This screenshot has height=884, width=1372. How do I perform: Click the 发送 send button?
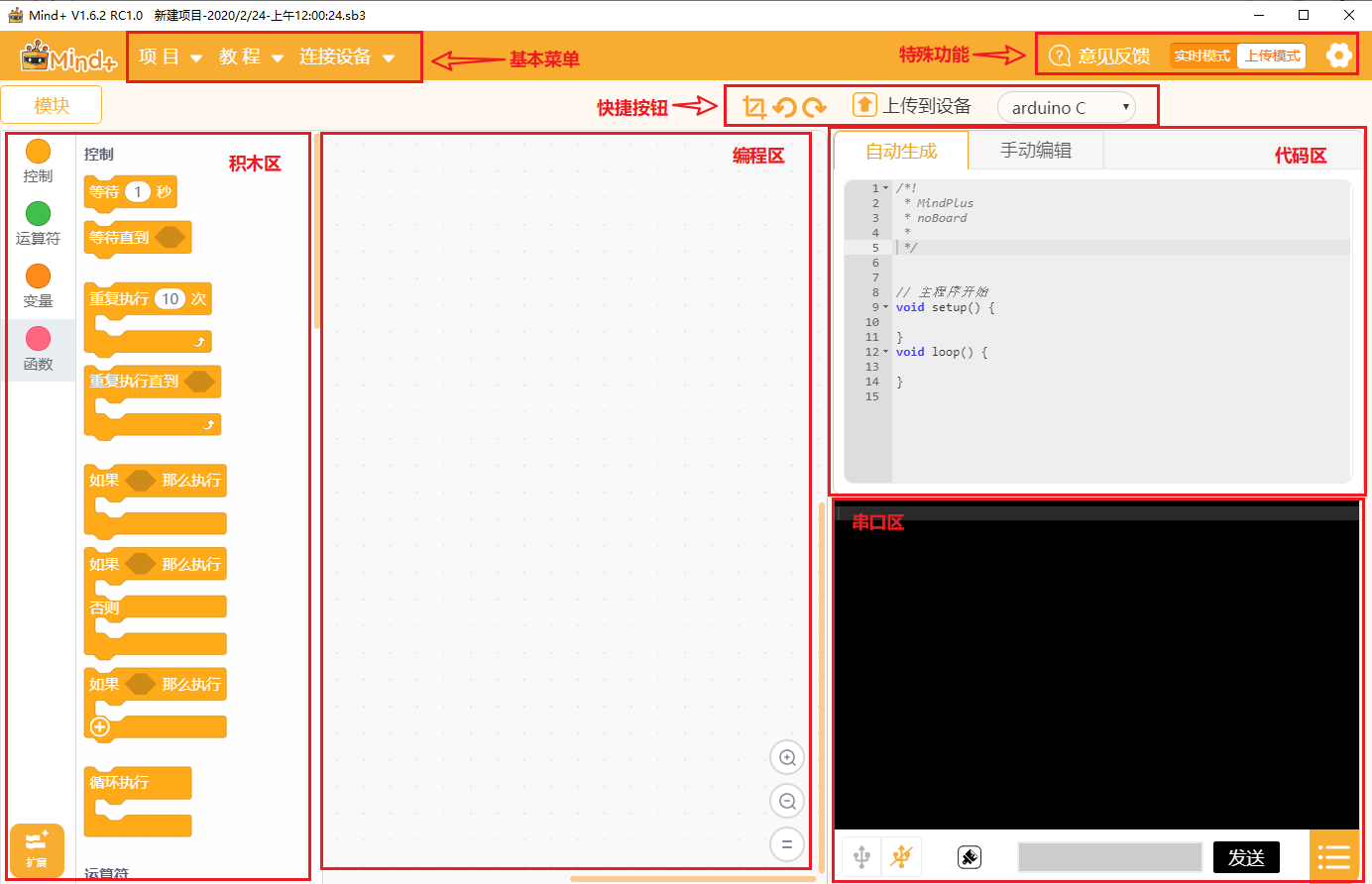pos(1246,857)
